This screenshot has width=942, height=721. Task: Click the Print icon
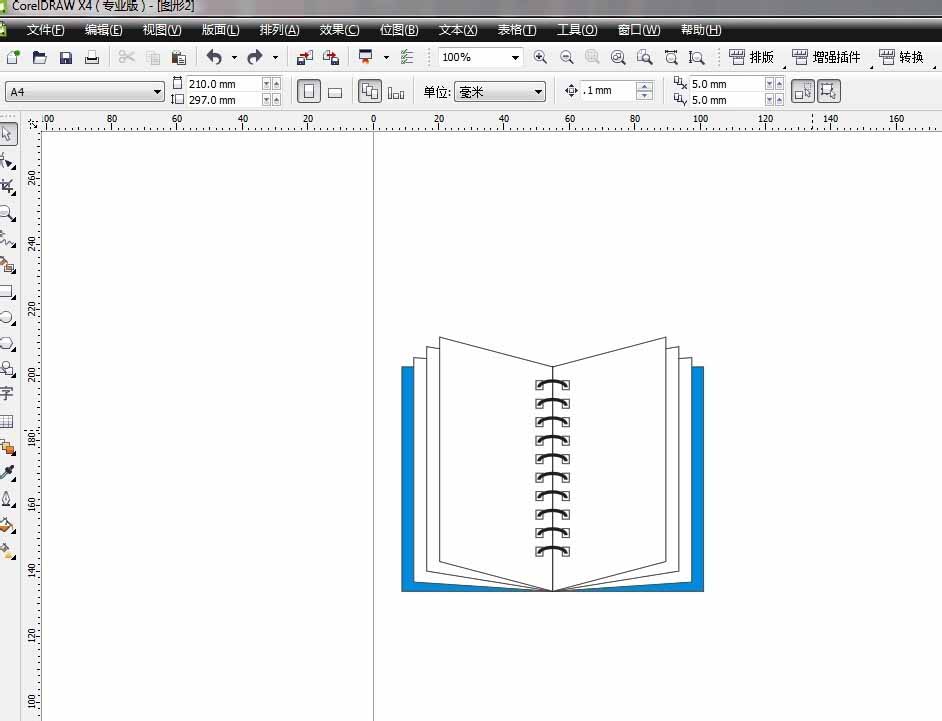[x=92, y=58]
